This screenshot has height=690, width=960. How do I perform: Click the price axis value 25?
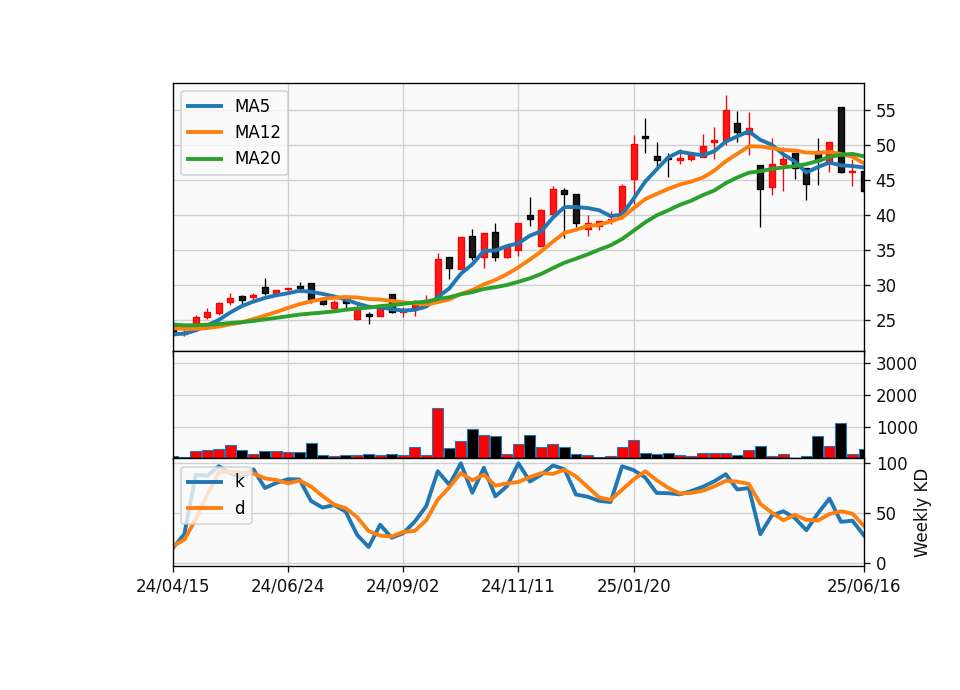(885, 321)
